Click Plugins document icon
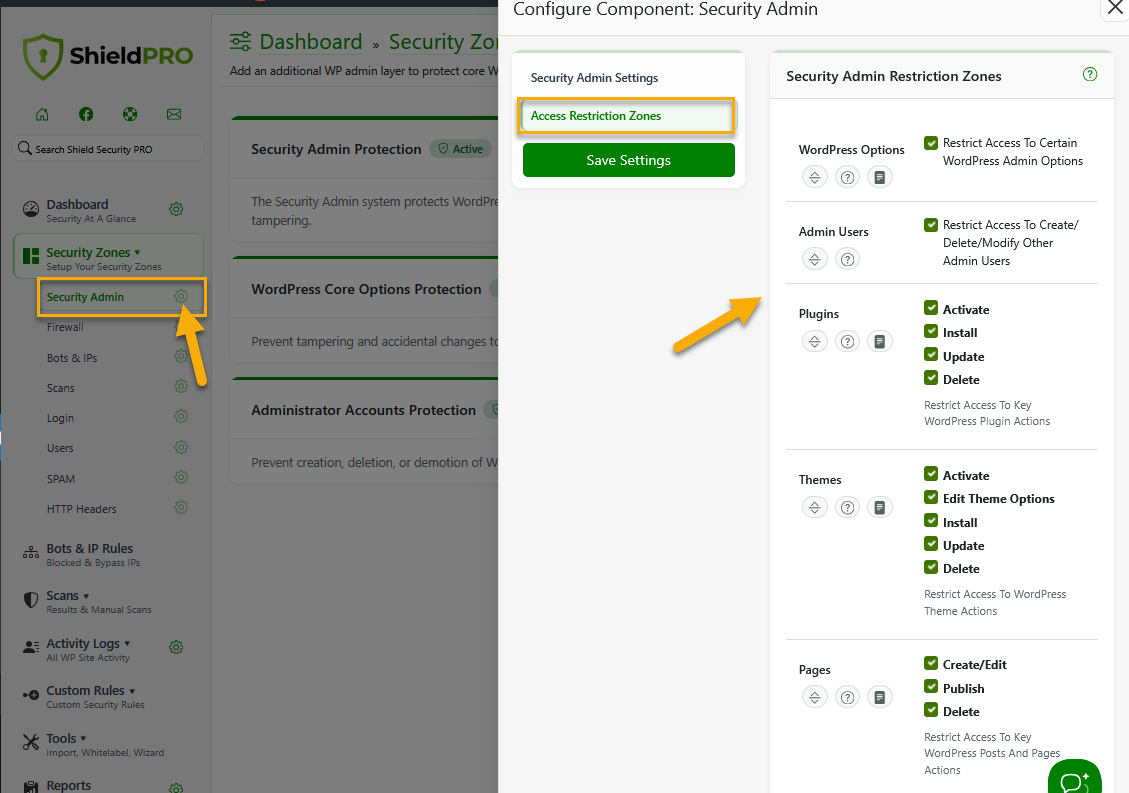 pyautogui.click(x=879, y=341)
